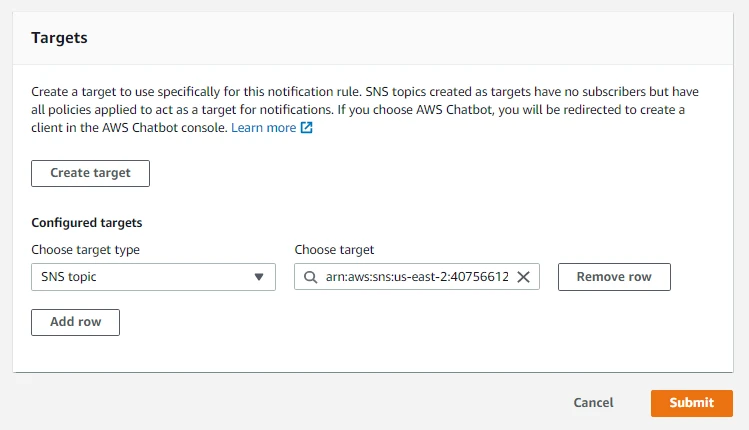Click the caret arrow in SNS topic dropdown
Viewport: 749px width, 430px height.
[259, 277]
